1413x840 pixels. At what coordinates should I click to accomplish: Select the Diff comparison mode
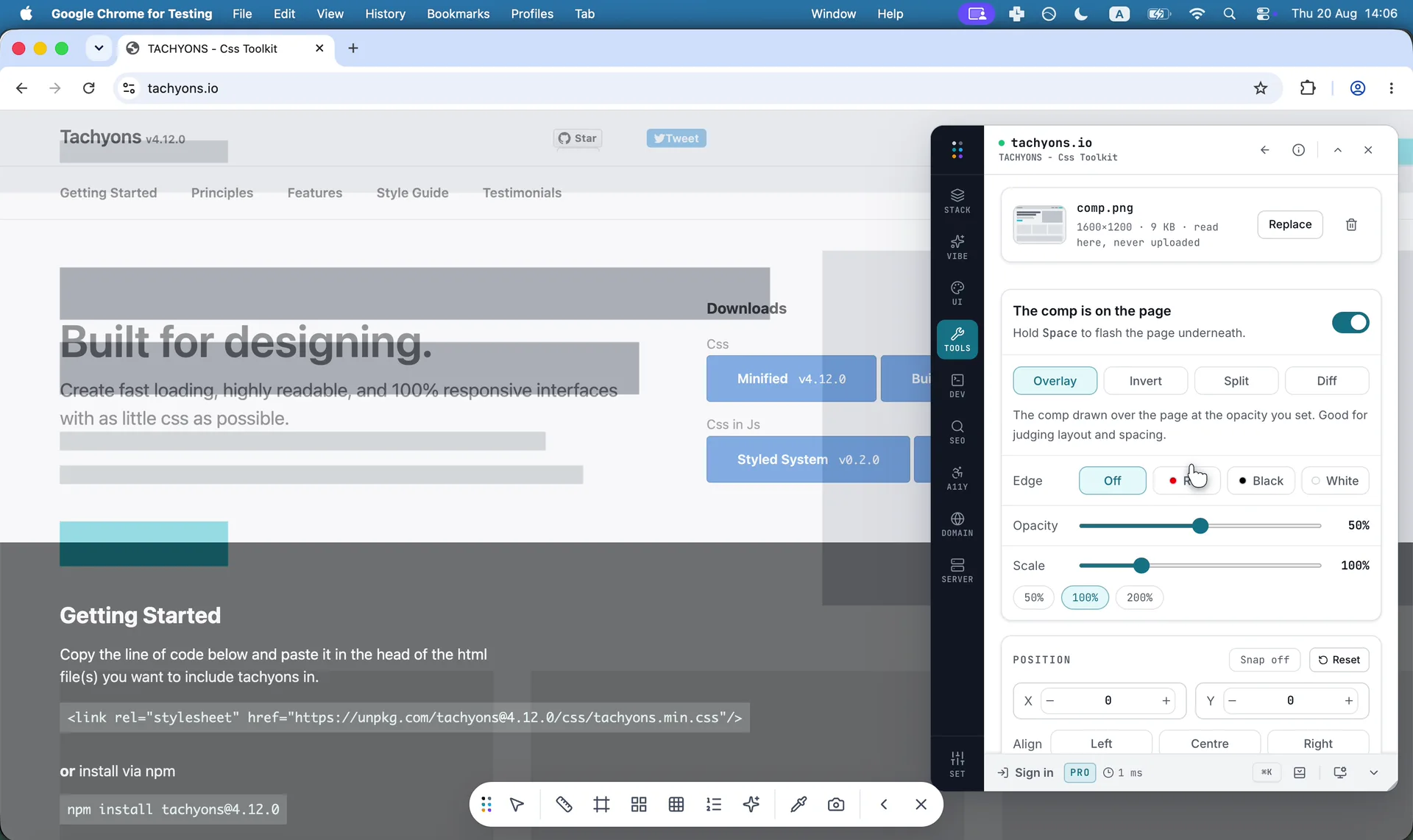coord(1327,381)
